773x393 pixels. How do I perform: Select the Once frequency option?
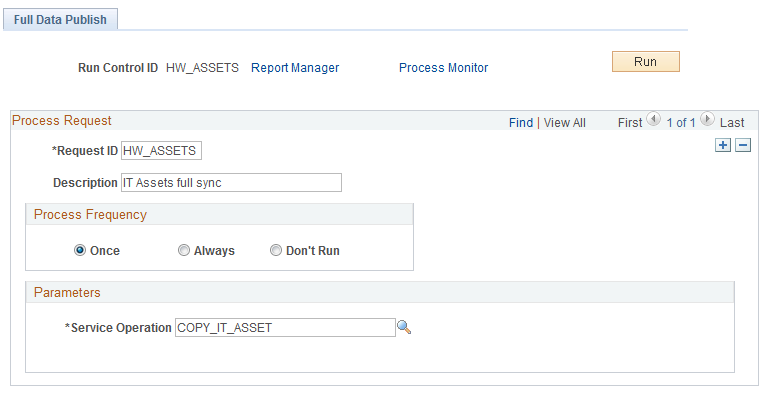coord(79,250)
